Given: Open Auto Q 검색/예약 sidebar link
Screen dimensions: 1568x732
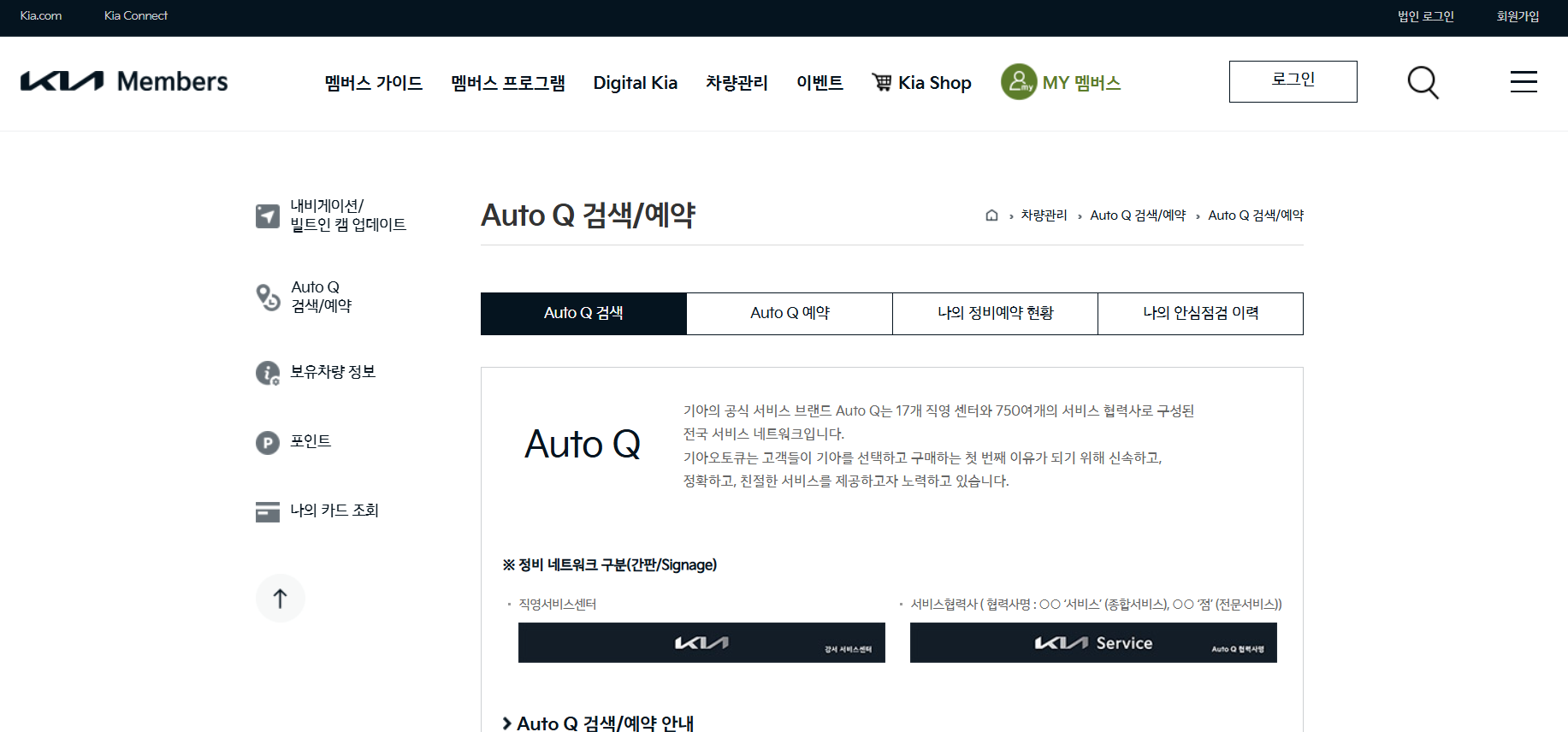Looking at the screenshot, I should 322,297.
